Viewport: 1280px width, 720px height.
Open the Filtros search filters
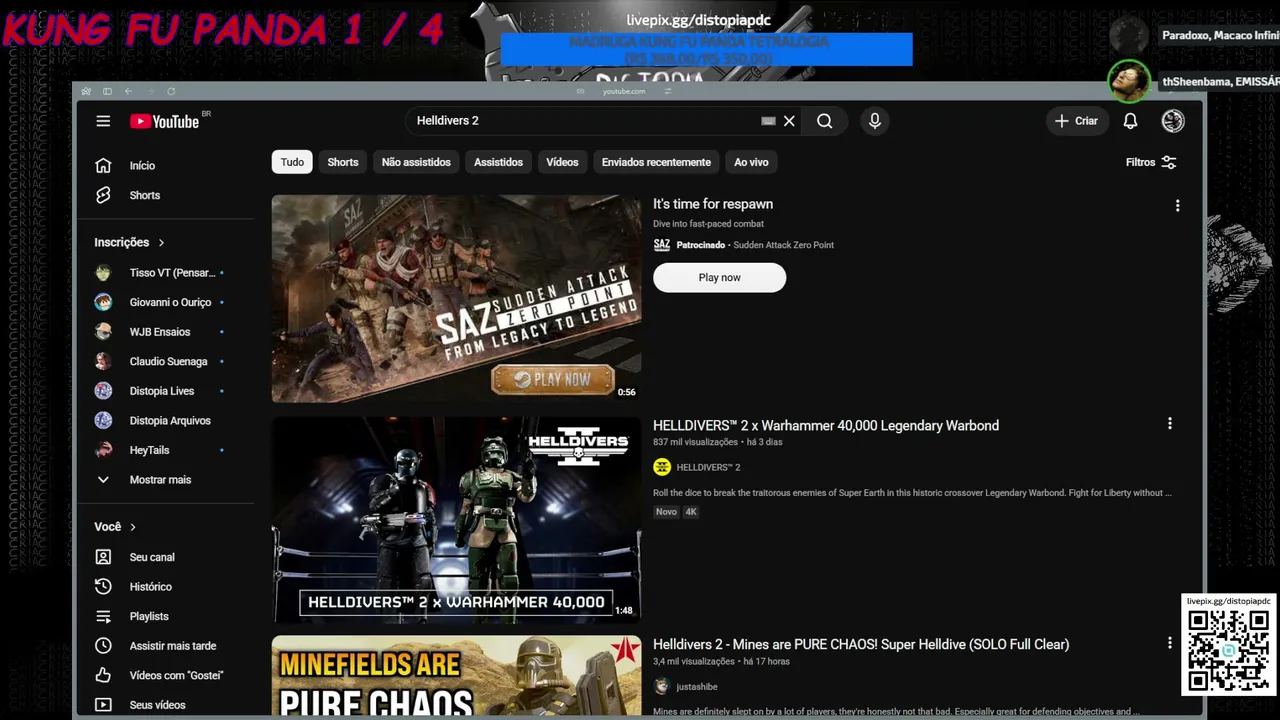click(x=1151, y=162)
